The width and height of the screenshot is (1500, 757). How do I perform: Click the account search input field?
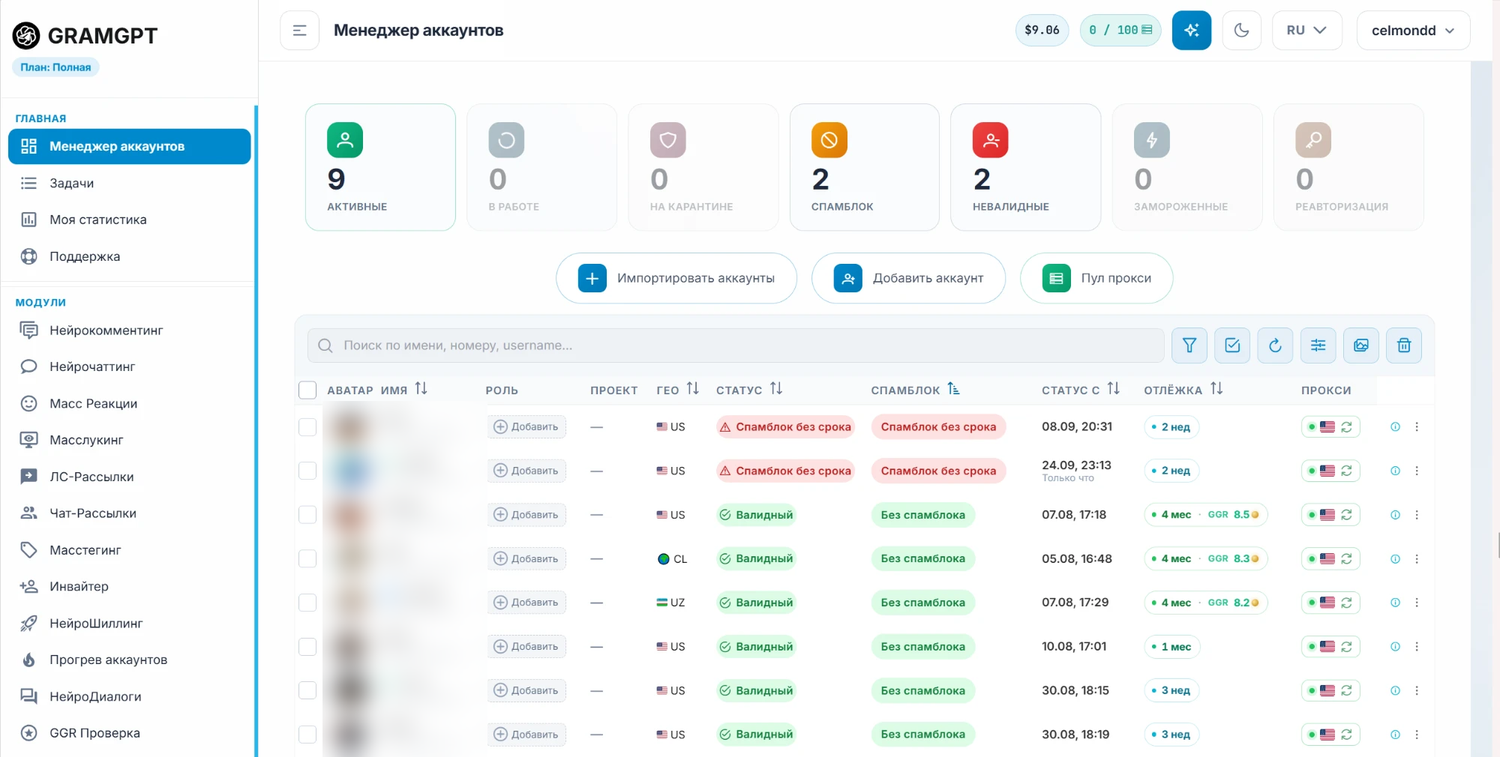point(736,345)
